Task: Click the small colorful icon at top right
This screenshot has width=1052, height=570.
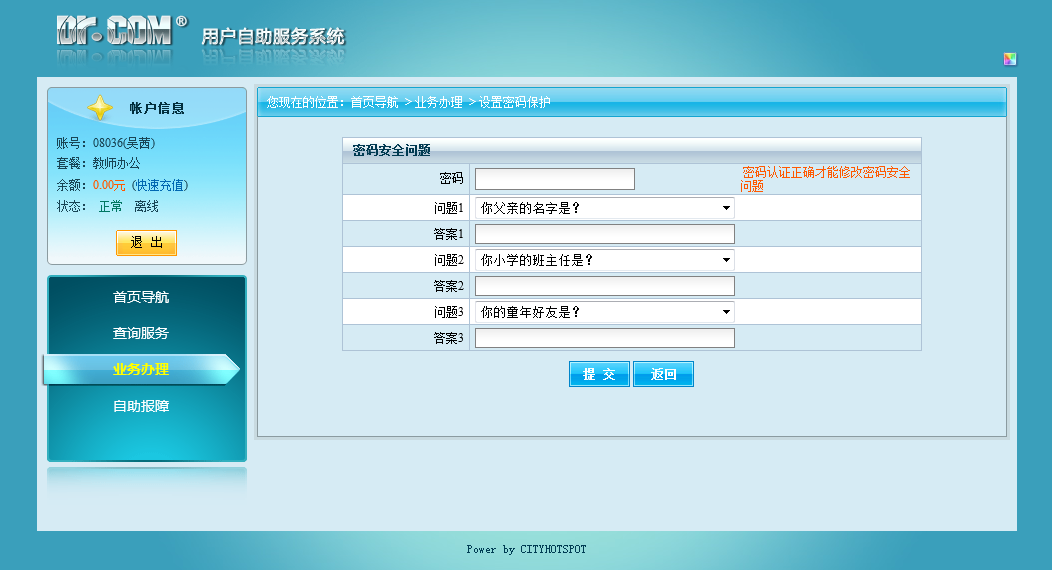Action: pos(1009,59)
